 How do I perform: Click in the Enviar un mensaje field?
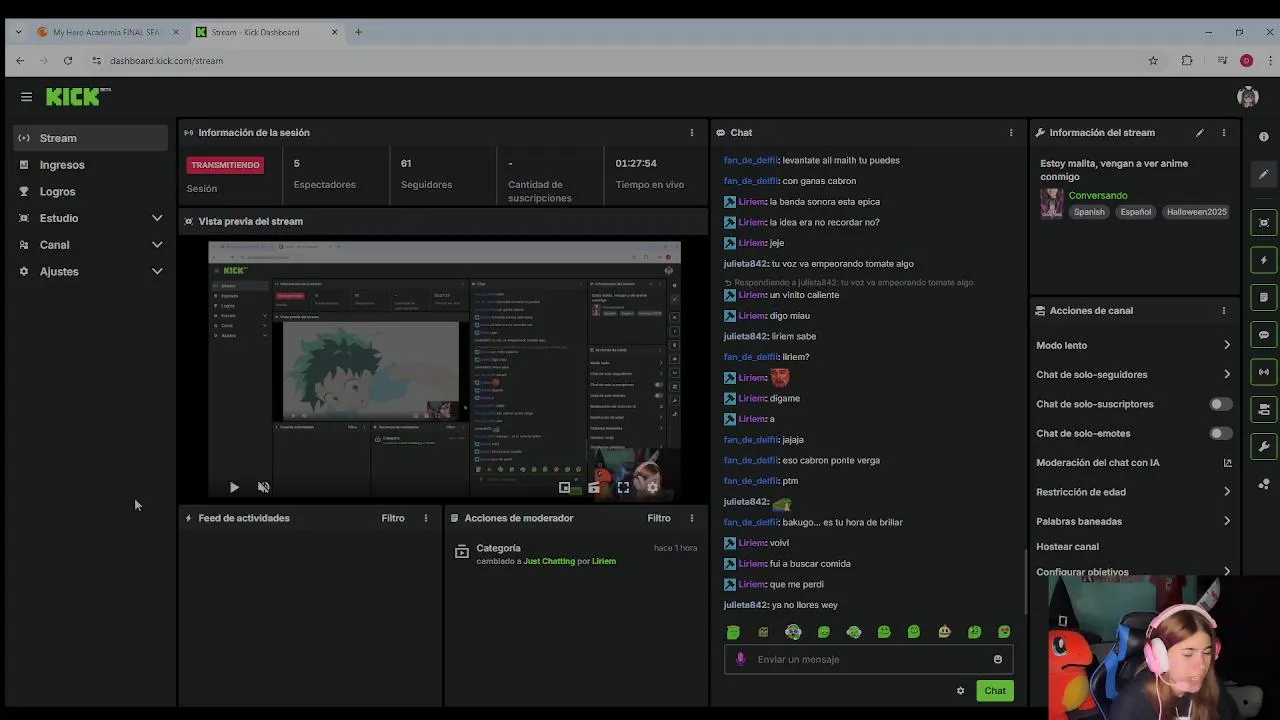click(868, 659)
